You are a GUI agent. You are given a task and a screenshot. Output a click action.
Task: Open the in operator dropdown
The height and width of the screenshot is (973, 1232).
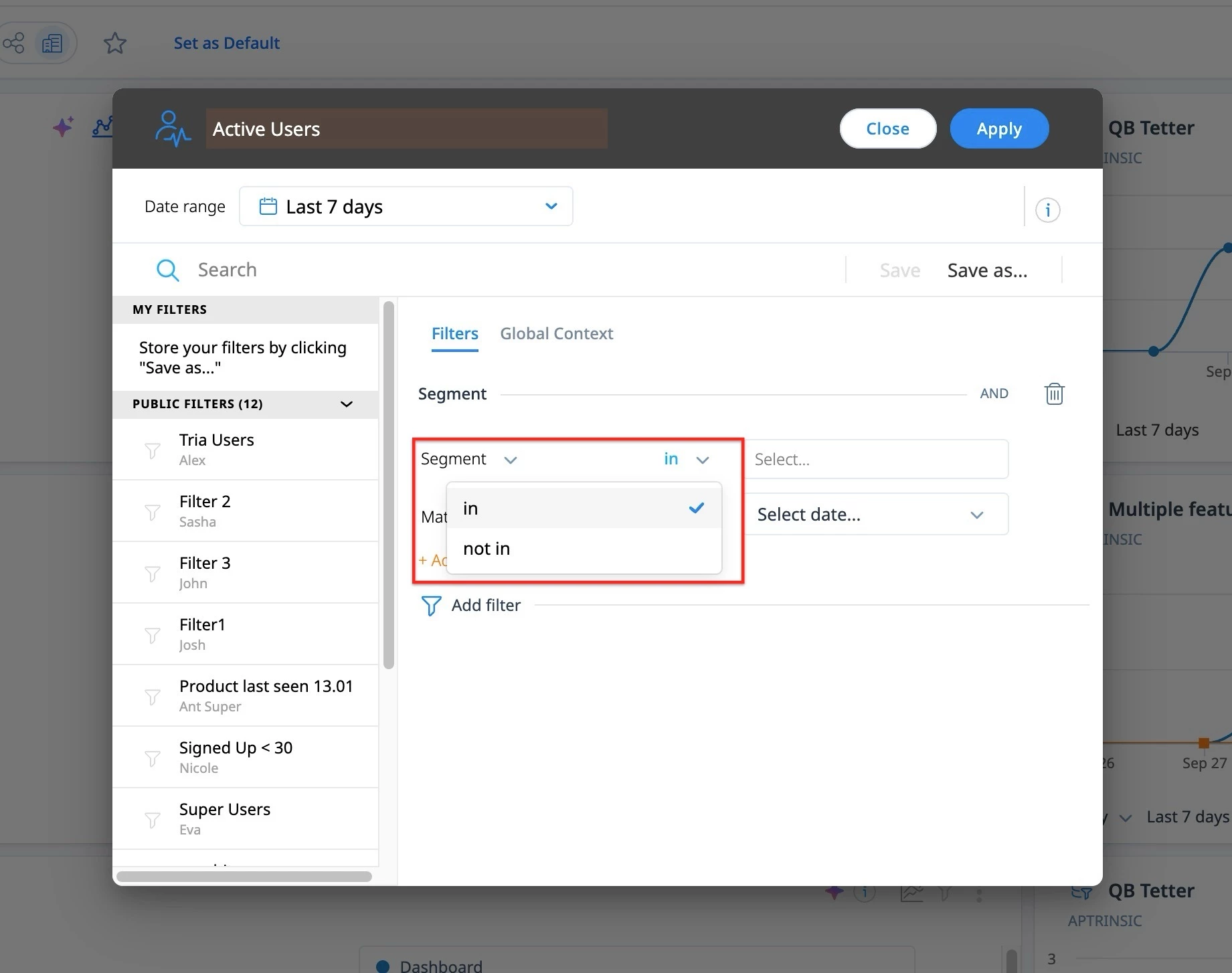point(686,459)
